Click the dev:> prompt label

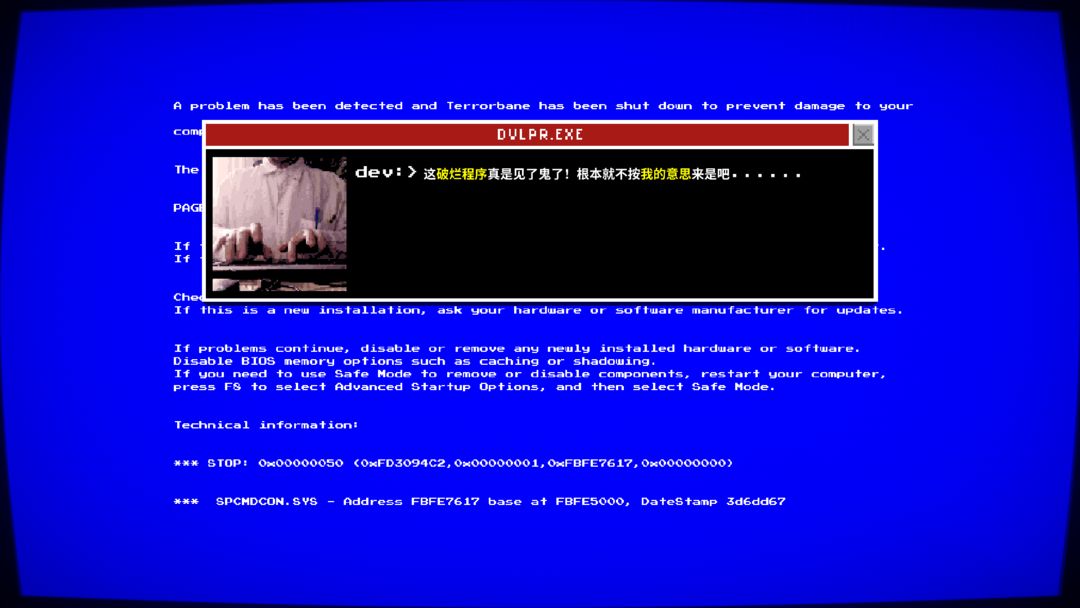386,172
